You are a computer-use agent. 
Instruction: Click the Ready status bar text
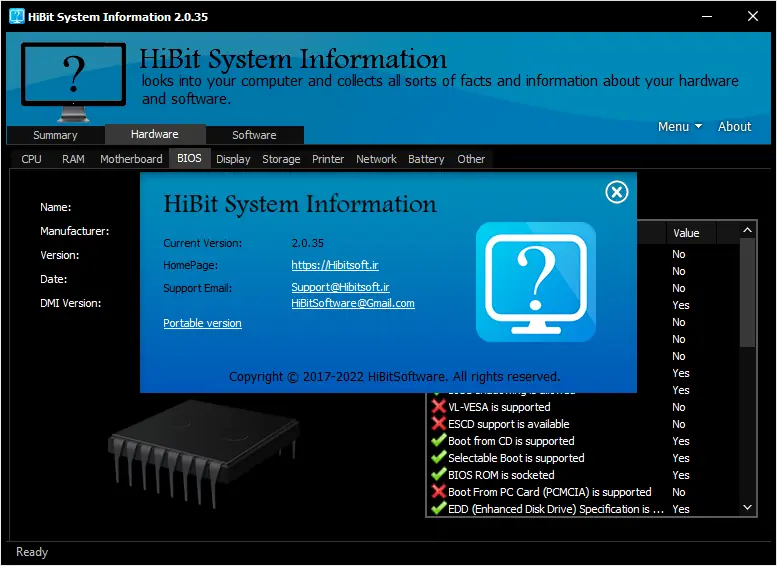coord(32,552)
